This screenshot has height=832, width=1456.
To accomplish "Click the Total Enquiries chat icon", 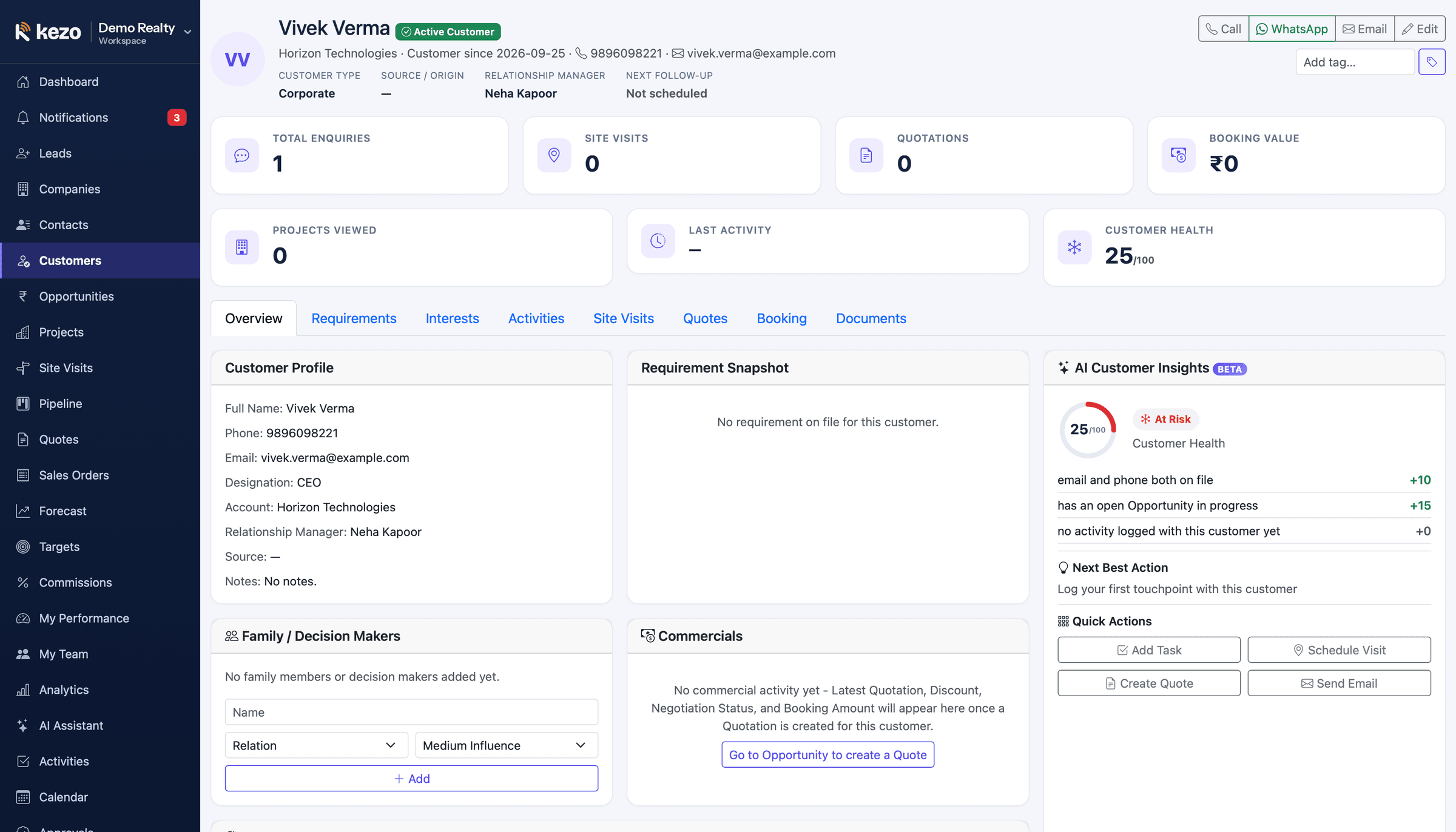I will (x=242, y=156).
